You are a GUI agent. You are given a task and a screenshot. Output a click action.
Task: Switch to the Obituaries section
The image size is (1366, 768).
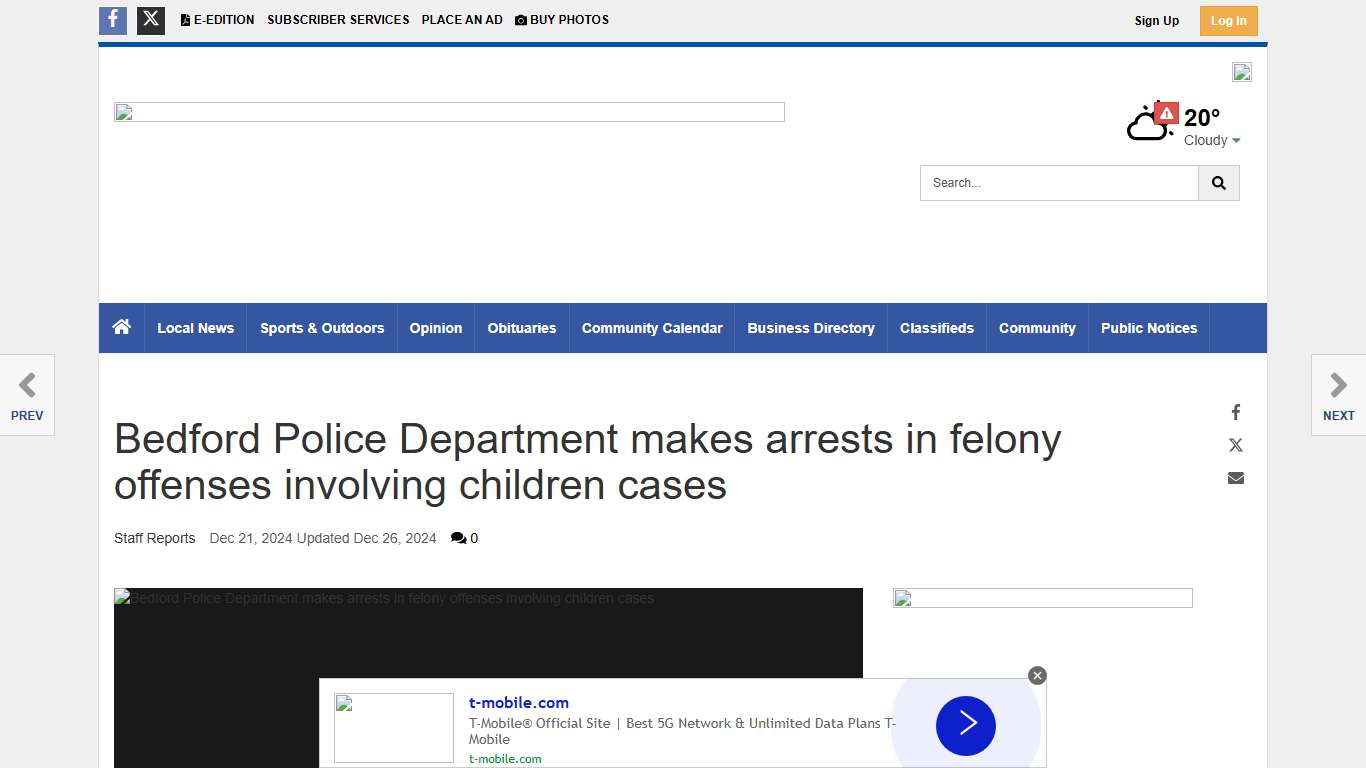(521, 327)
